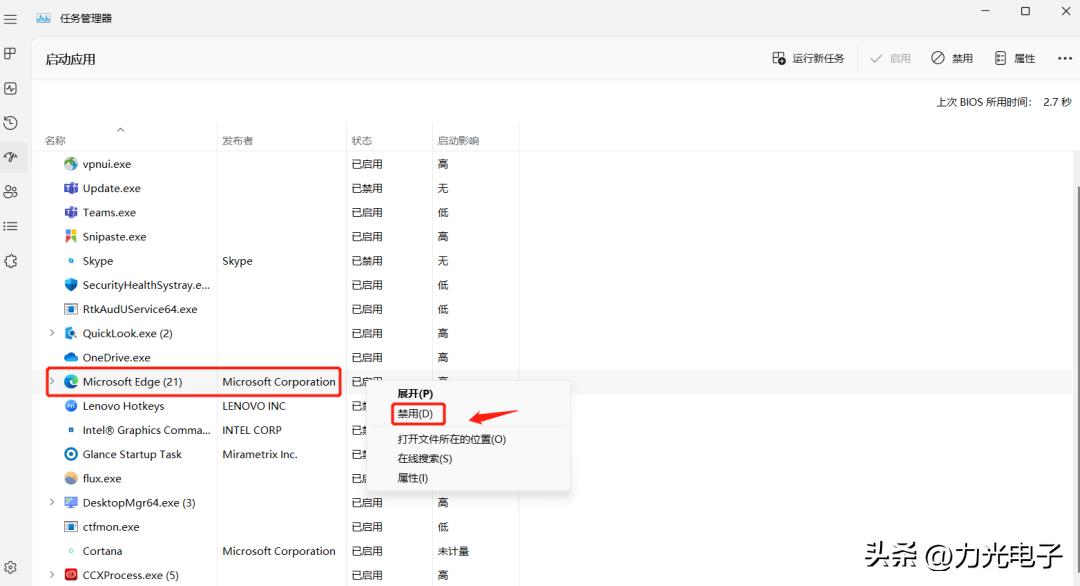Click the three-dot more options button
This screenshot has height=586, width=1080.
[x=1064, y=59]
